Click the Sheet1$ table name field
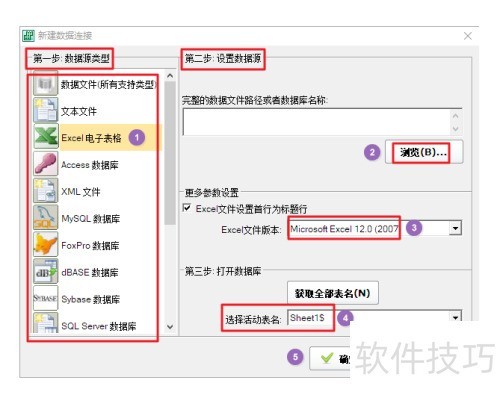The image size is (500, 395). (x=375, y=317)
